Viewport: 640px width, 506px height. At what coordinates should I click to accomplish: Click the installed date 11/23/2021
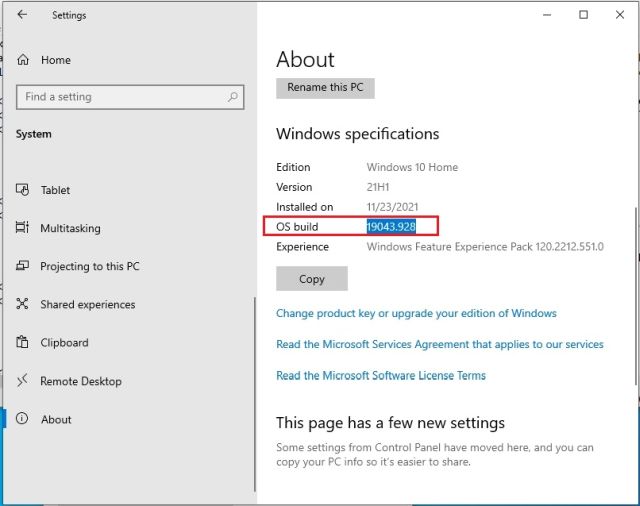[392, 207]
